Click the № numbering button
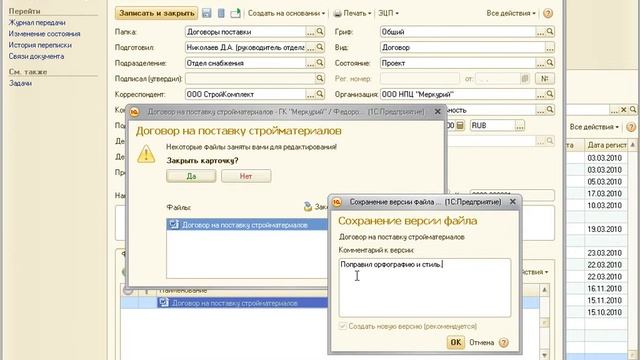The image size is (640, 360). (x=544, y=78)
